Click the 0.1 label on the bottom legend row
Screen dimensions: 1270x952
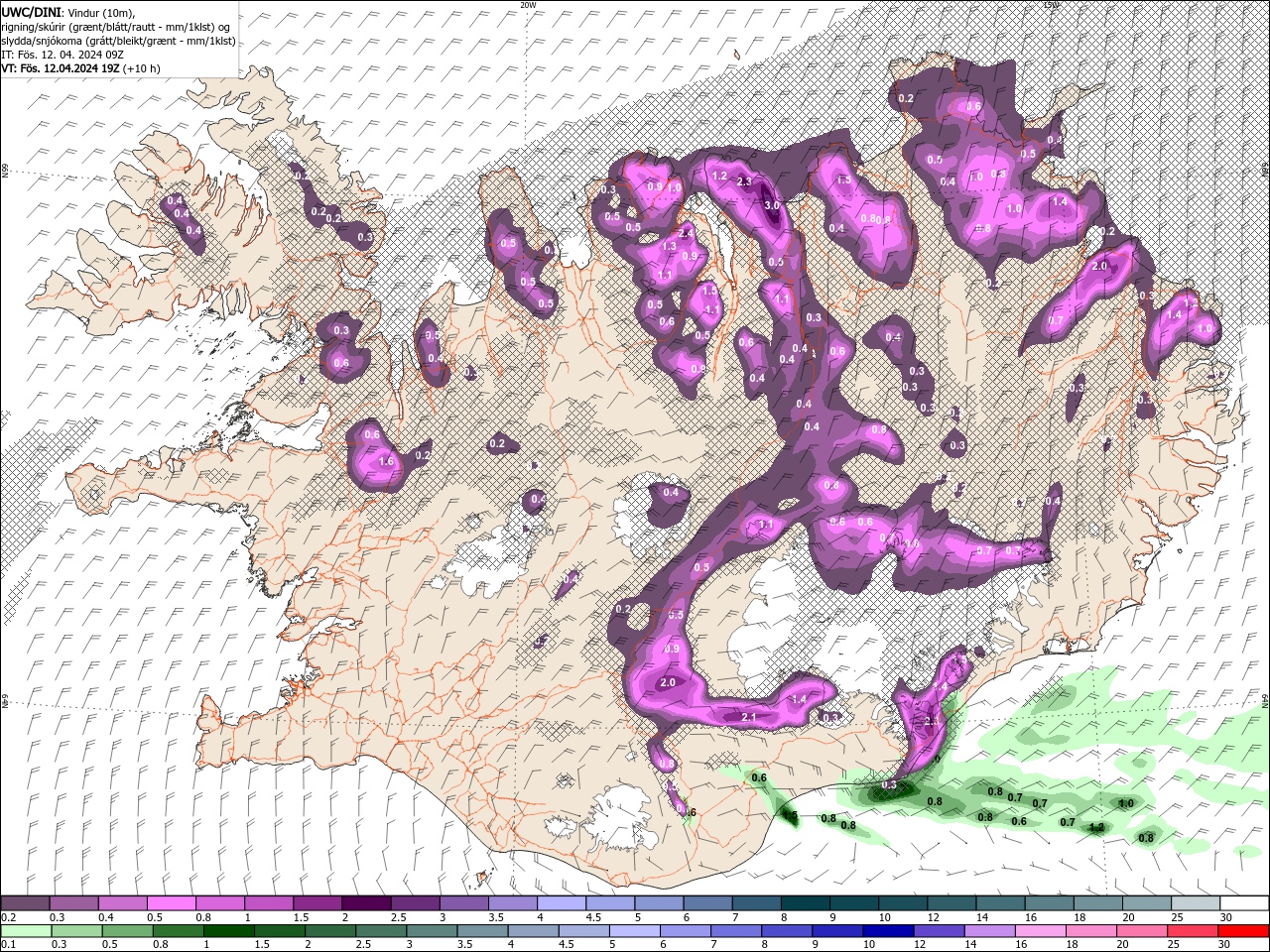(x=8, y=945)
